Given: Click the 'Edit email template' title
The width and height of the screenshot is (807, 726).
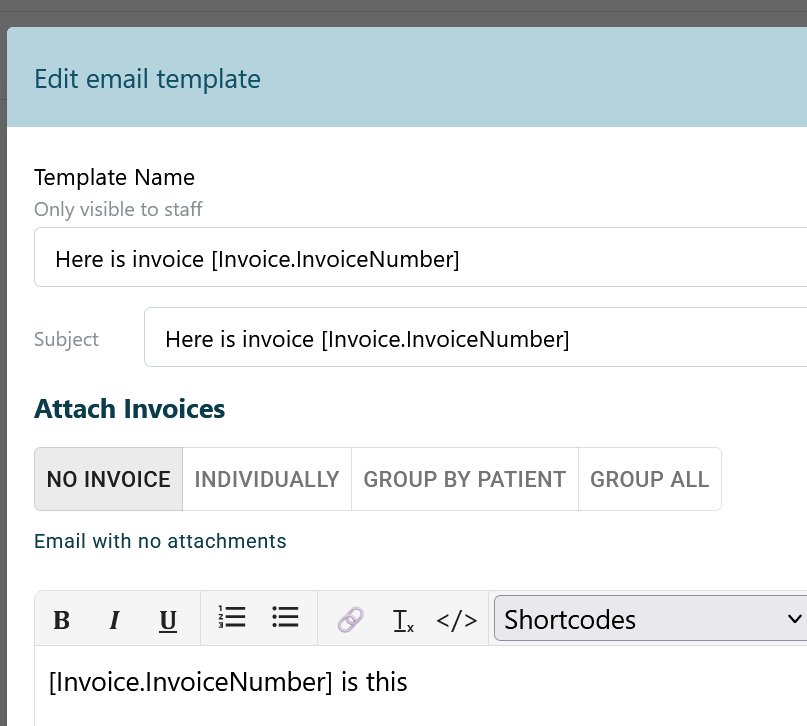Looking at the screenshot, I should (x=147, y=79).
